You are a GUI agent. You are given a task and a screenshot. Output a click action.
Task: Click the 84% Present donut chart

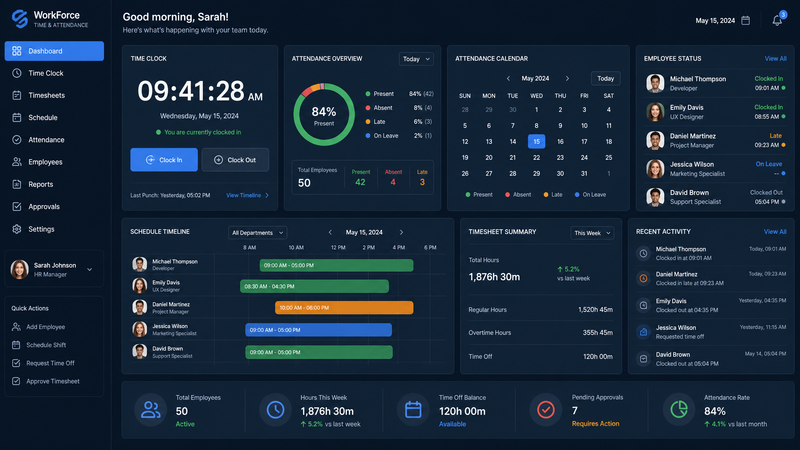click(x=324, y=115)
